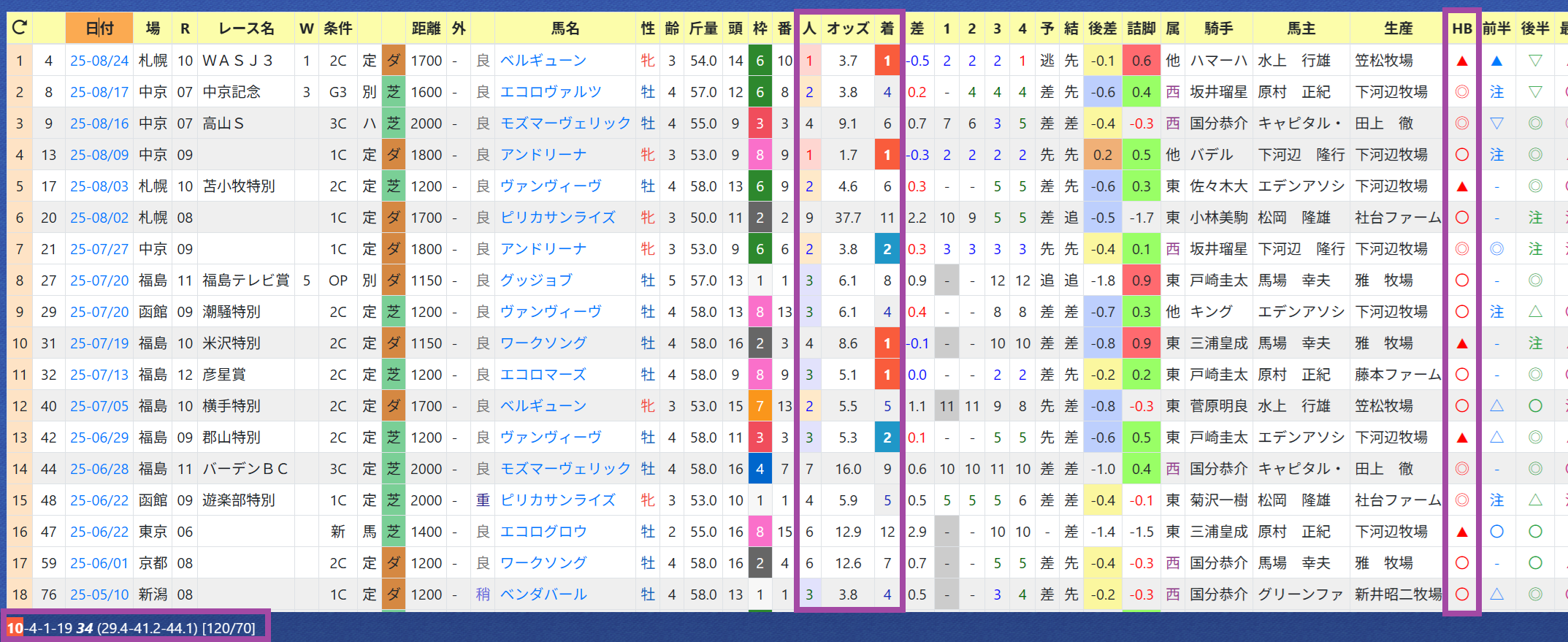Click the pink frame 8 cell for アンドリーナ row 4
Screen dimensions: 1568x642
click(760, 155)
